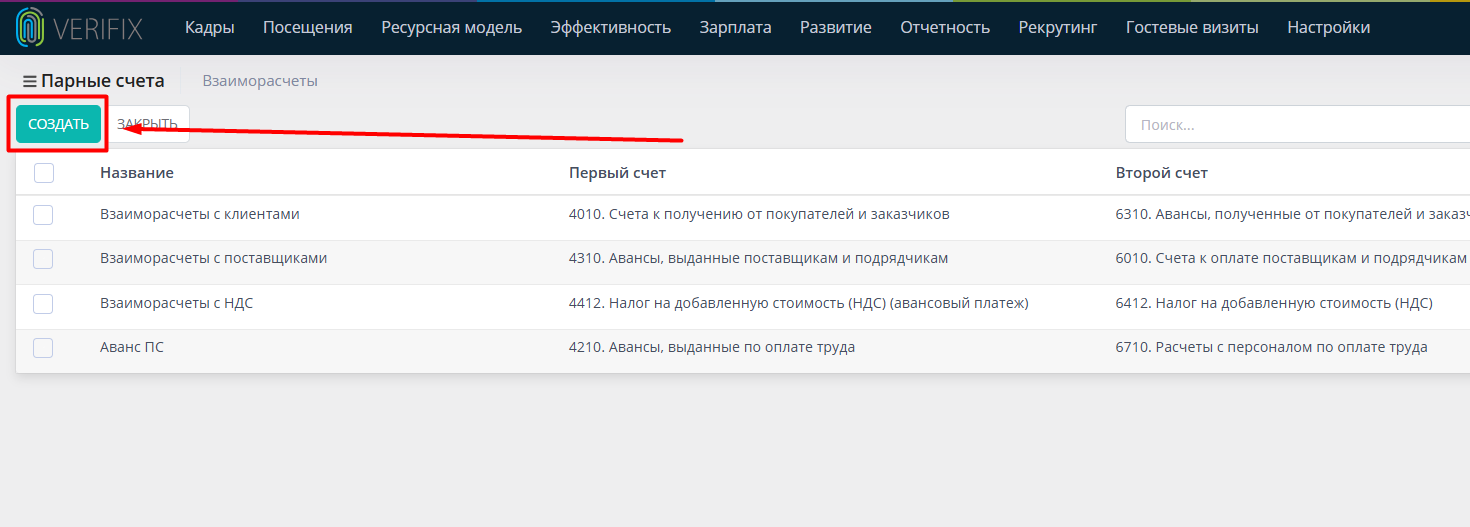Click the Парные счета page title
Screen dimensions: 1470x527
[103, 81]
